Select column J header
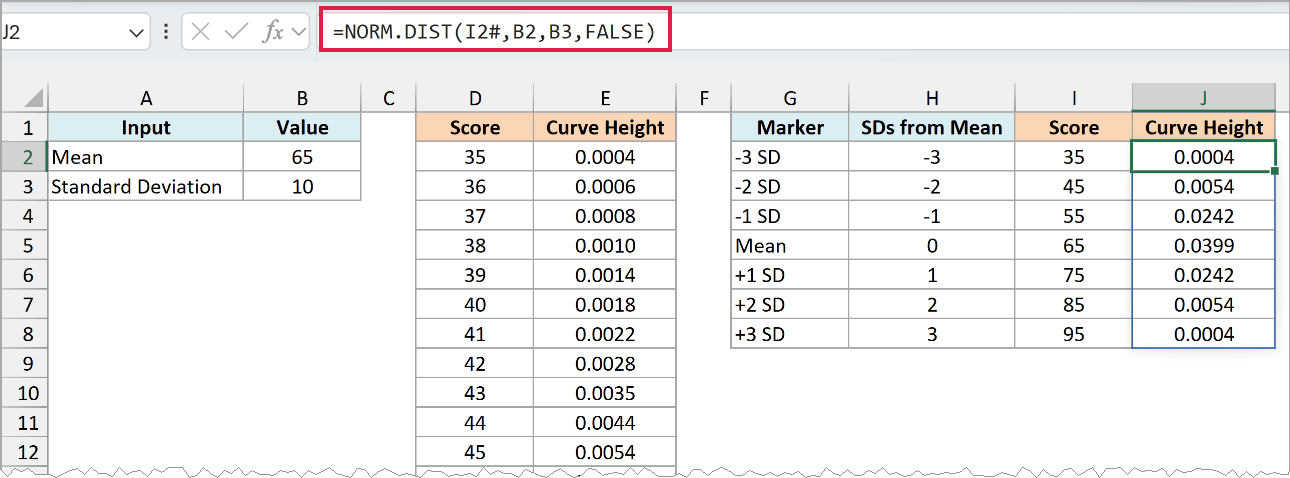Image resolution: width=1290 pixels, height=478 pixels. tap(1204, 98)
